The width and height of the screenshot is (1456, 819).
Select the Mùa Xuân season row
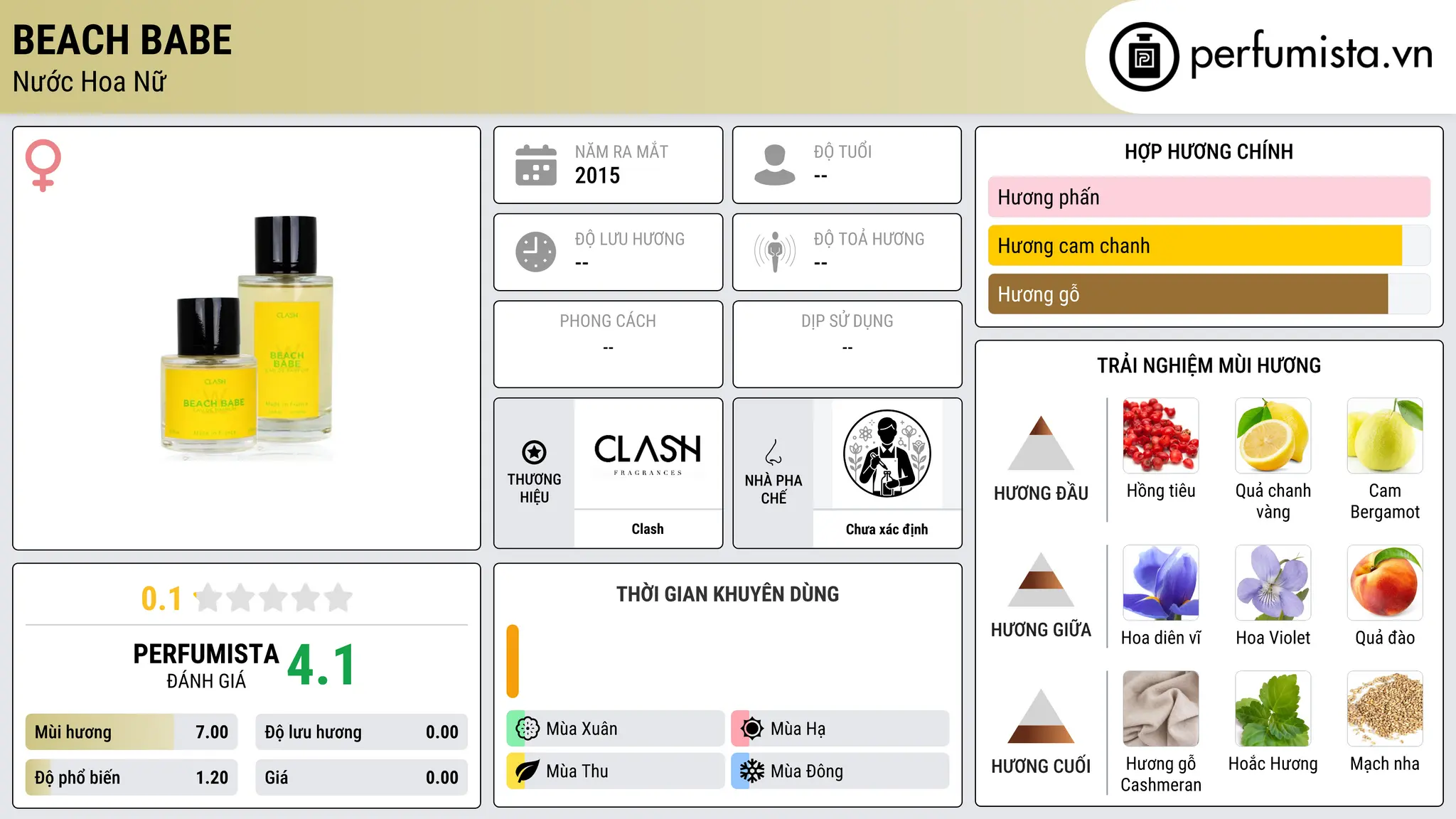click(616, 729)
